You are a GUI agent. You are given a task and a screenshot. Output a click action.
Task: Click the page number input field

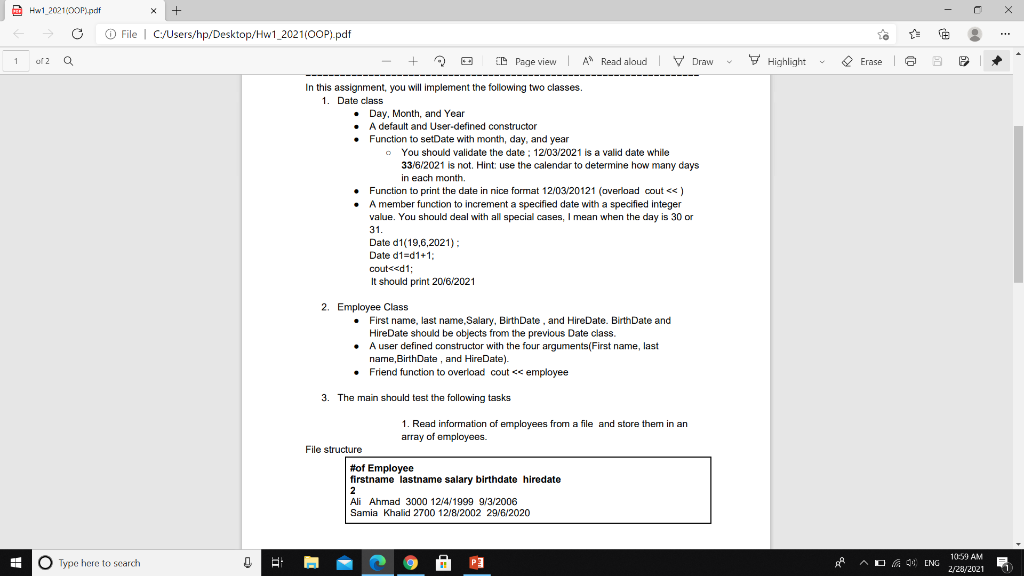[x=15, y=60]
